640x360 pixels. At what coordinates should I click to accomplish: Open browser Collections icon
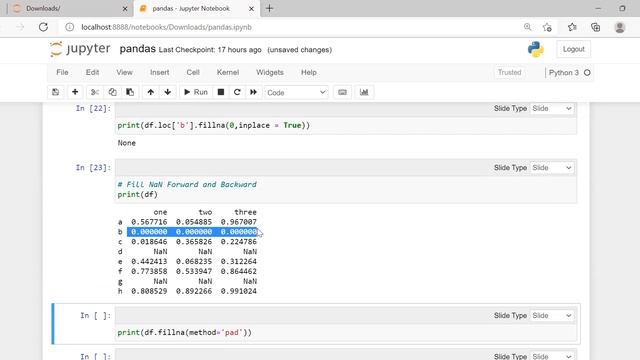[596, 27]
